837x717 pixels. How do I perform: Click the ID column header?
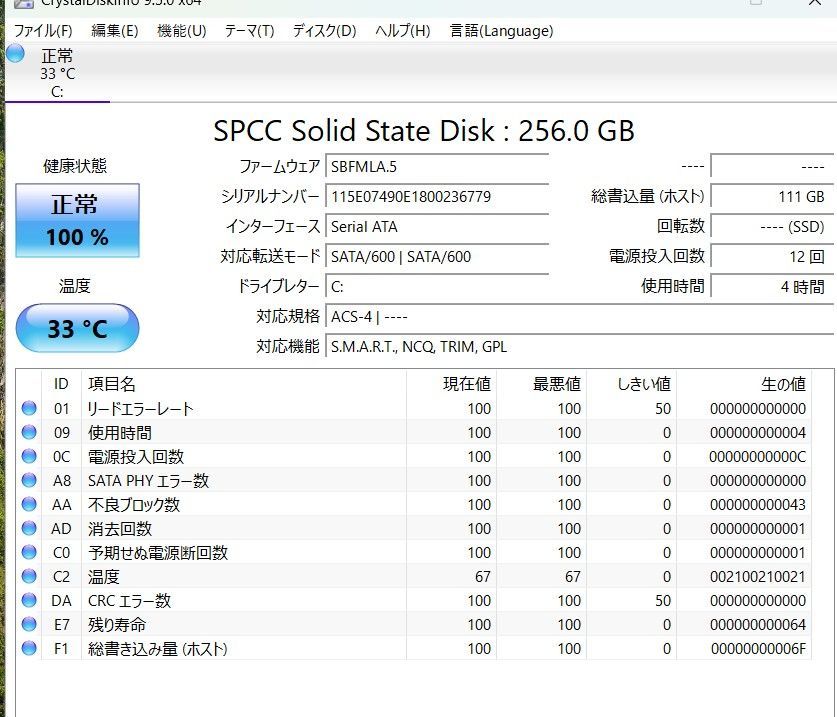[61, 384]
